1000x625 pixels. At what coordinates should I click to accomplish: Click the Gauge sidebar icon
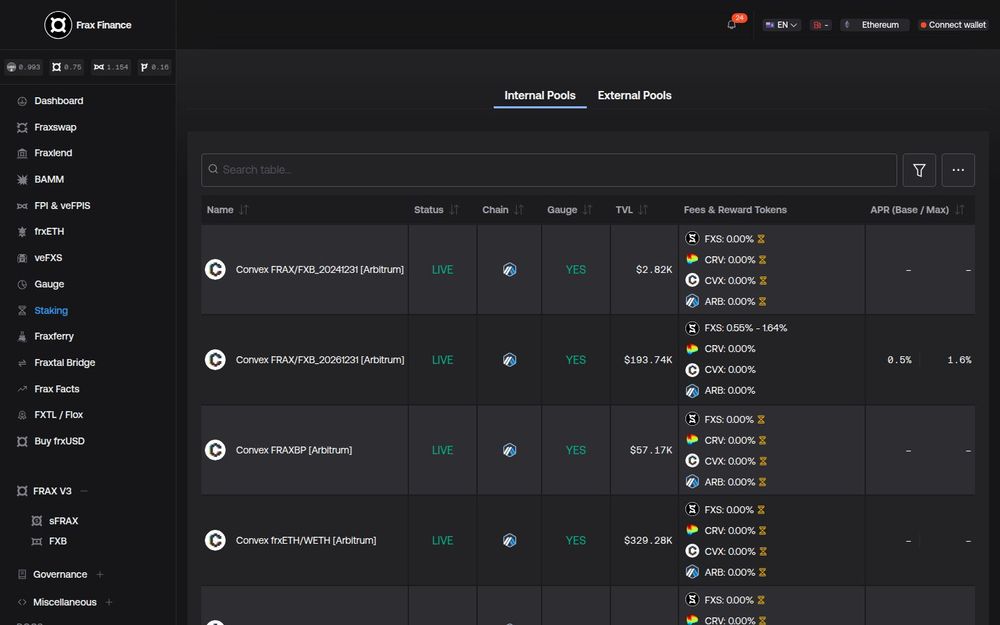[22, 284]
